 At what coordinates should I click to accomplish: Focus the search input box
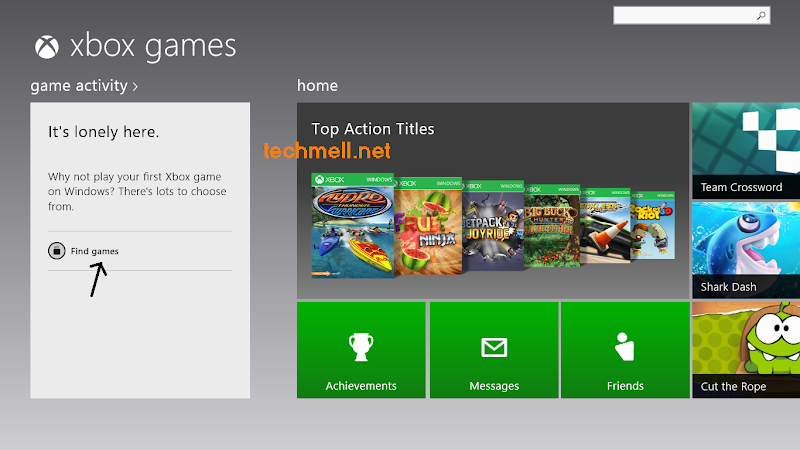691,16
